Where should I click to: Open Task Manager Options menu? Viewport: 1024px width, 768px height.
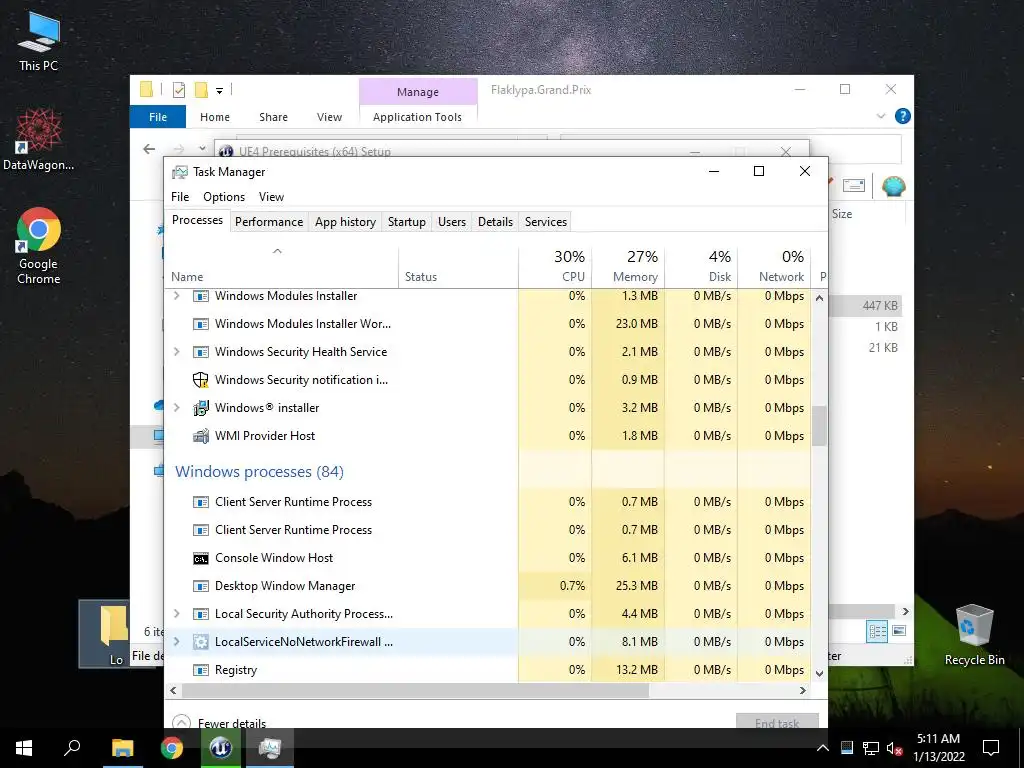224,197
